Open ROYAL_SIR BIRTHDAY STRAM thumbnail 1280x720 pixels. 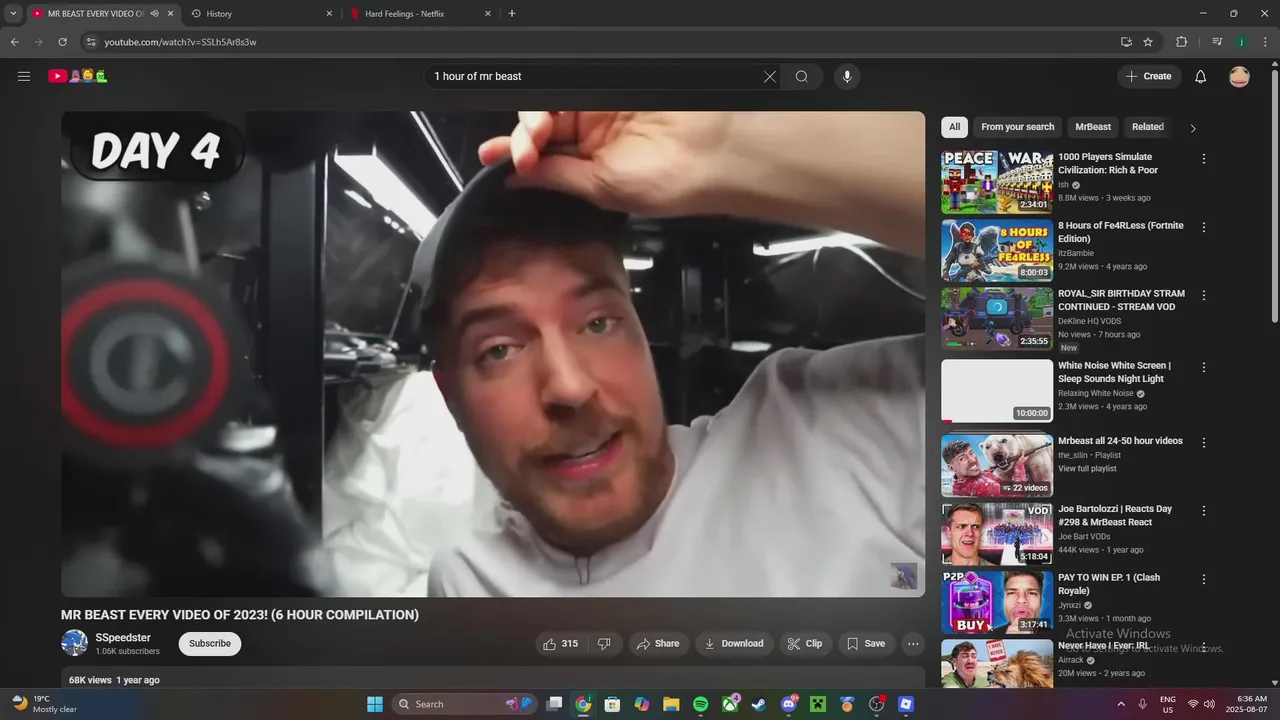point(997,320)
